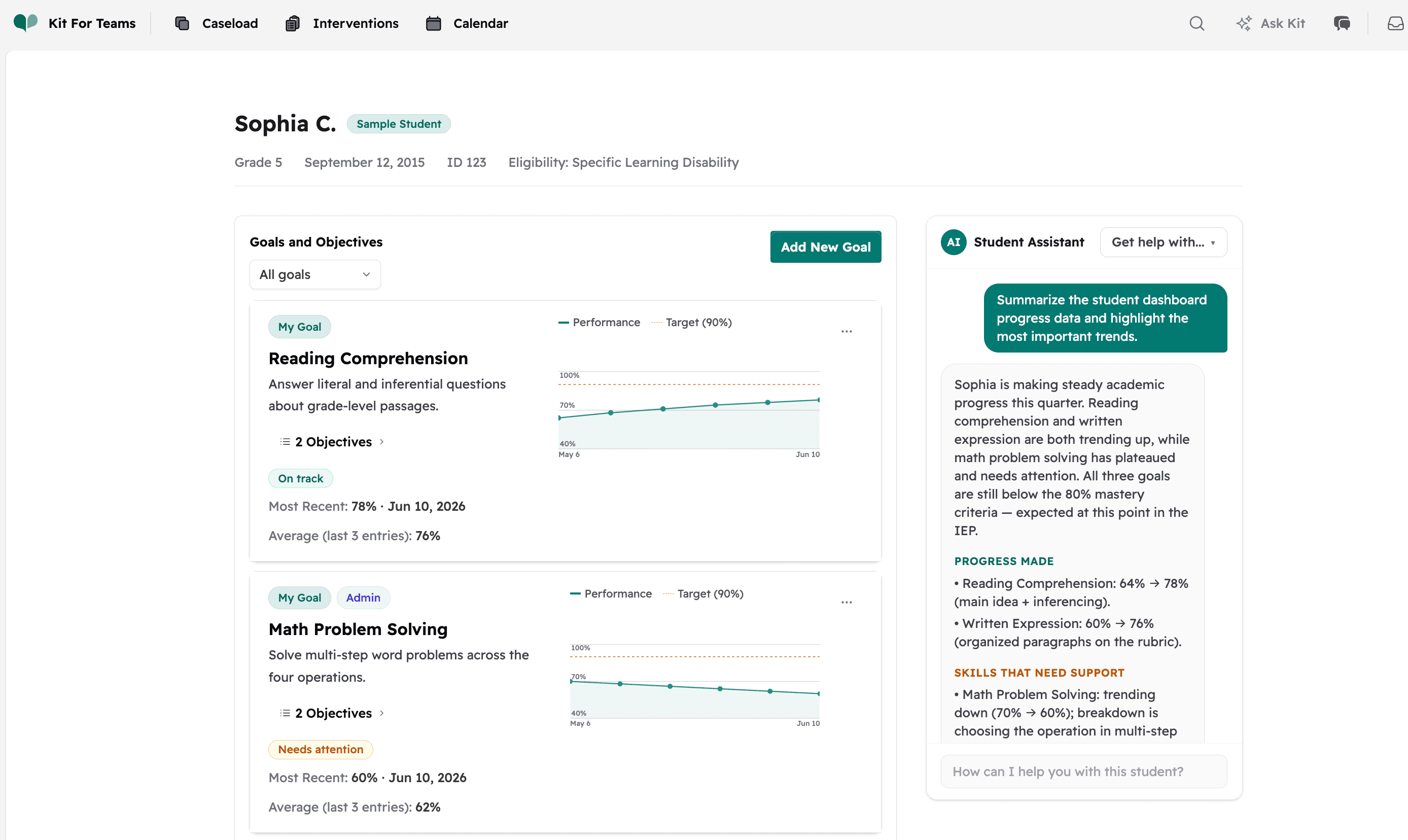Viewport: 1408px width, 840px height.
Task: Open Reading Comprehension more options menu
Action: pos(847,332)
